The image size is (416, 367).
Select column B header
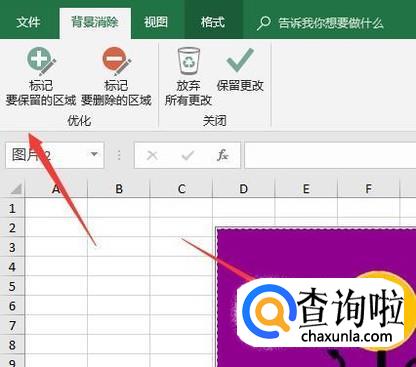[x=119, y=189]
